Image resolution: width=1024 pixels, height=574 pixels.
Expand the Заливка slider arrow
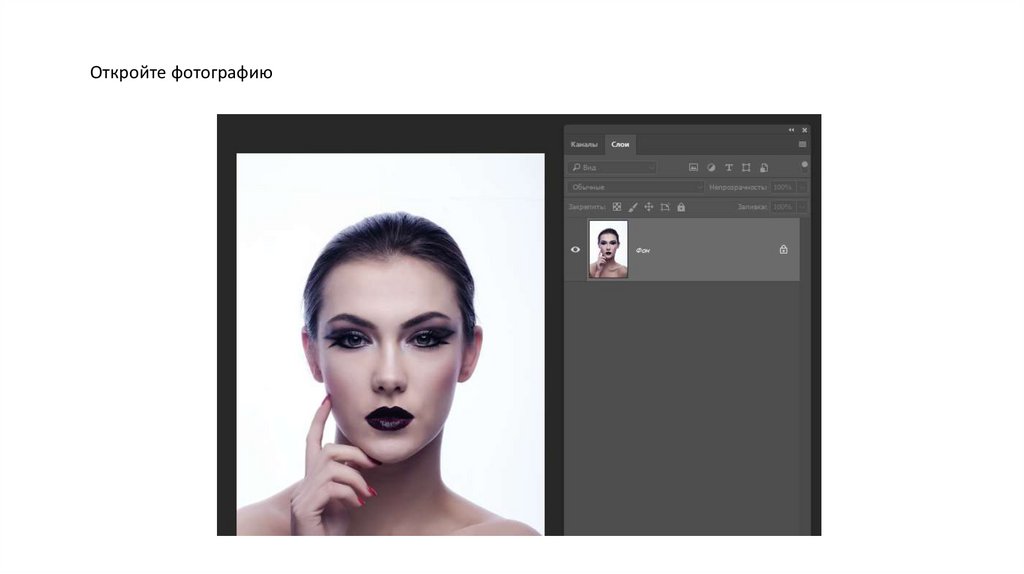pyautogui.click(x=803, y=207)
